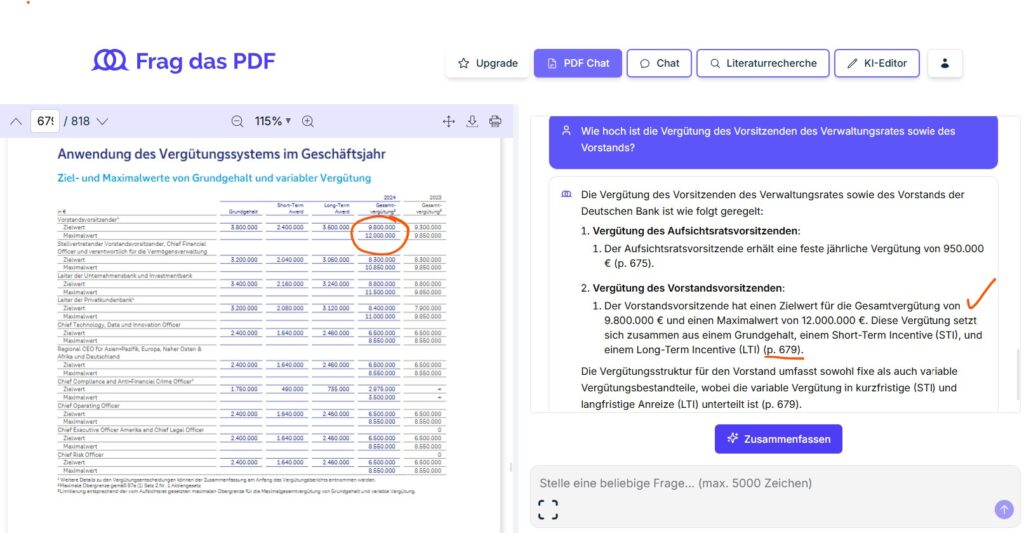The height and width of the screenshot is (533, 1024).
Task: Switch to PDF Chat tab
Action: click(x=578, y=63)
